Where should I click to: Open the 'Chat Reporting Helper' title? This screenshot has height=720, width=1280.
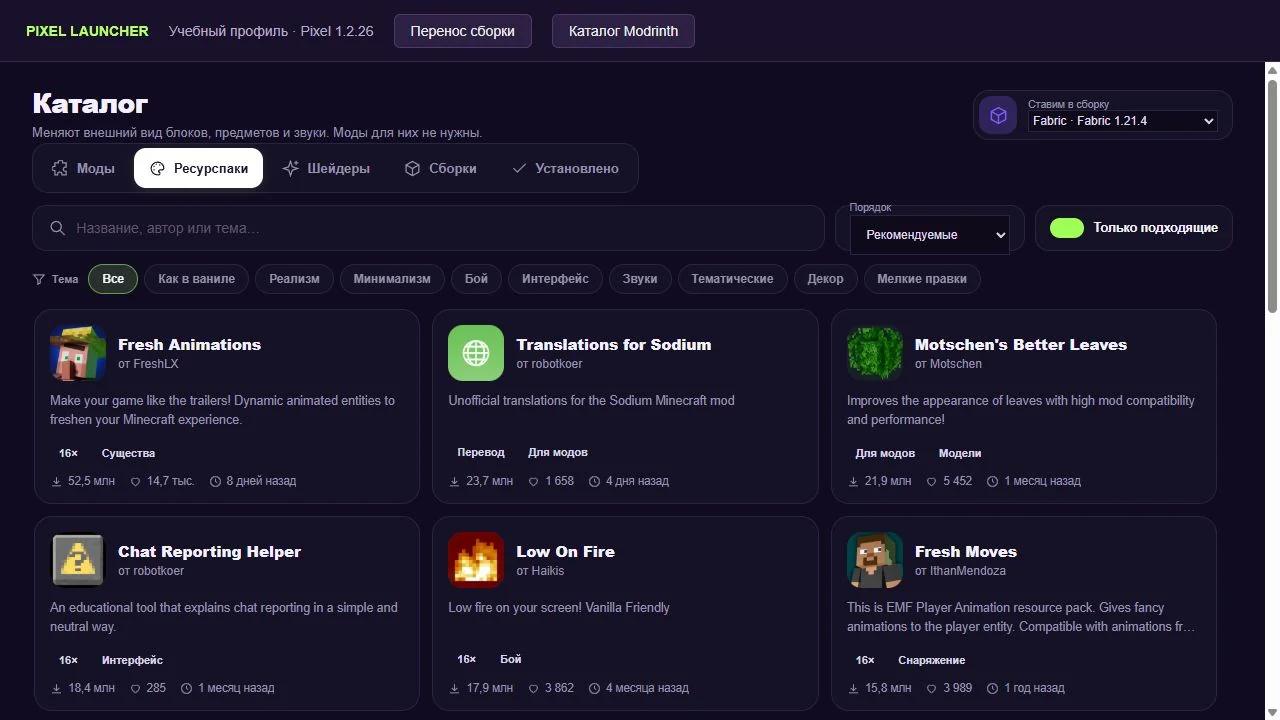tap(209, 552)
